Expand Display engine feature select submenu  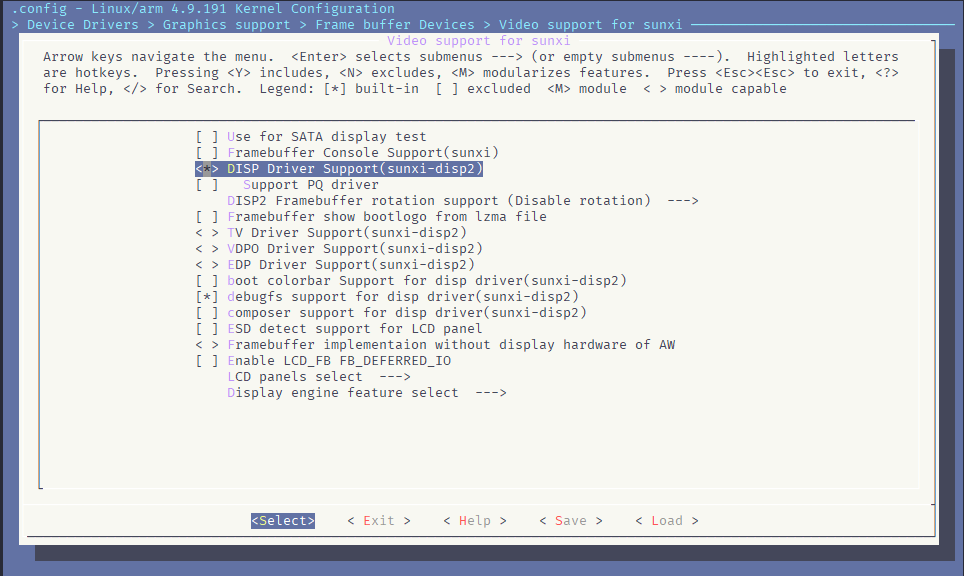(x=366, y=393)
